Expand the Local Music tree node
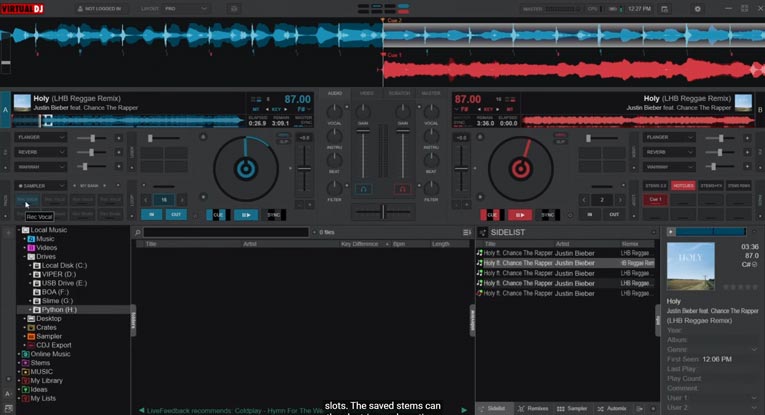 [x=19, y=230]
